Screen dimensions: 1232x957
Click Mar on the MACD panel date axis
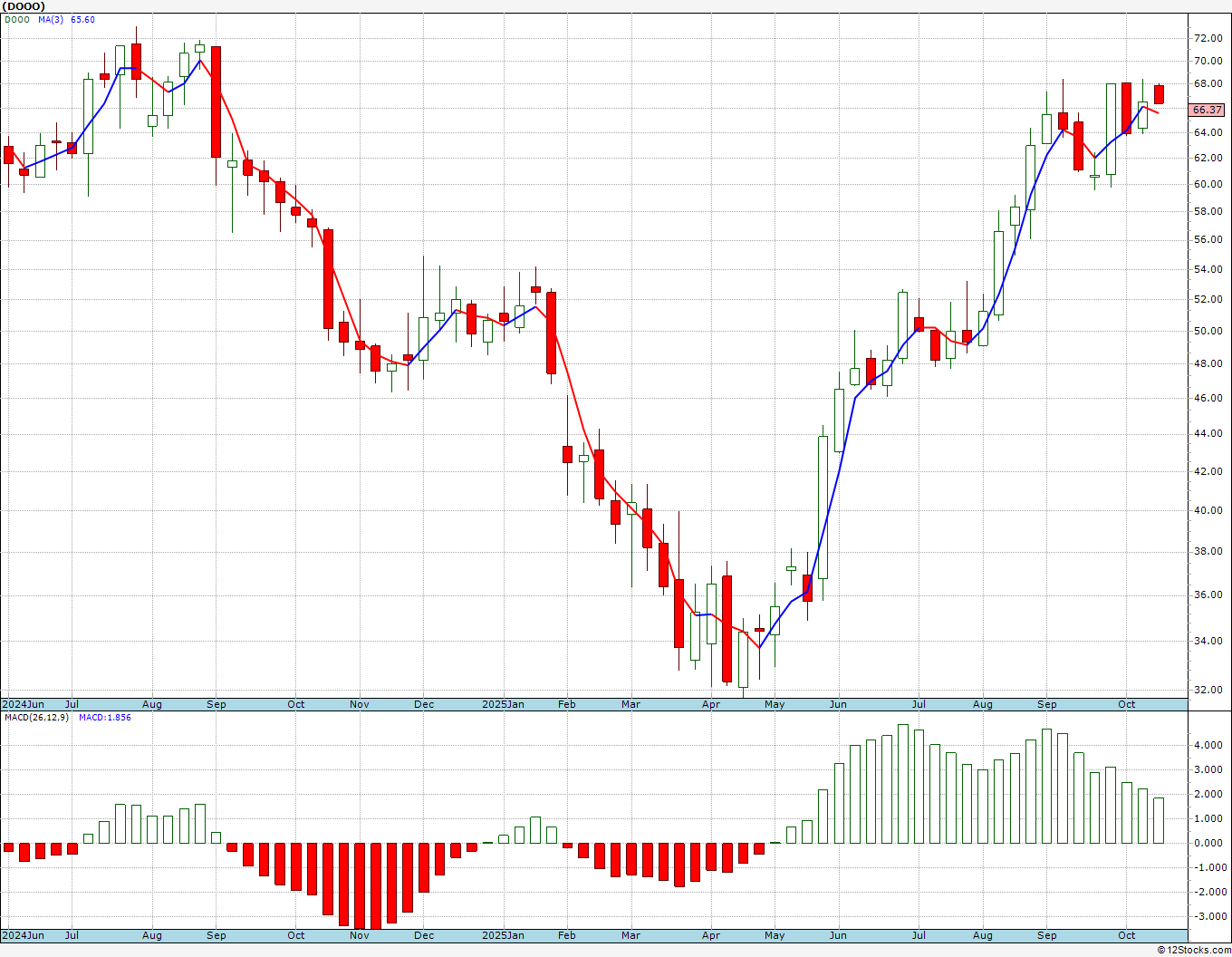coord(631,935)
